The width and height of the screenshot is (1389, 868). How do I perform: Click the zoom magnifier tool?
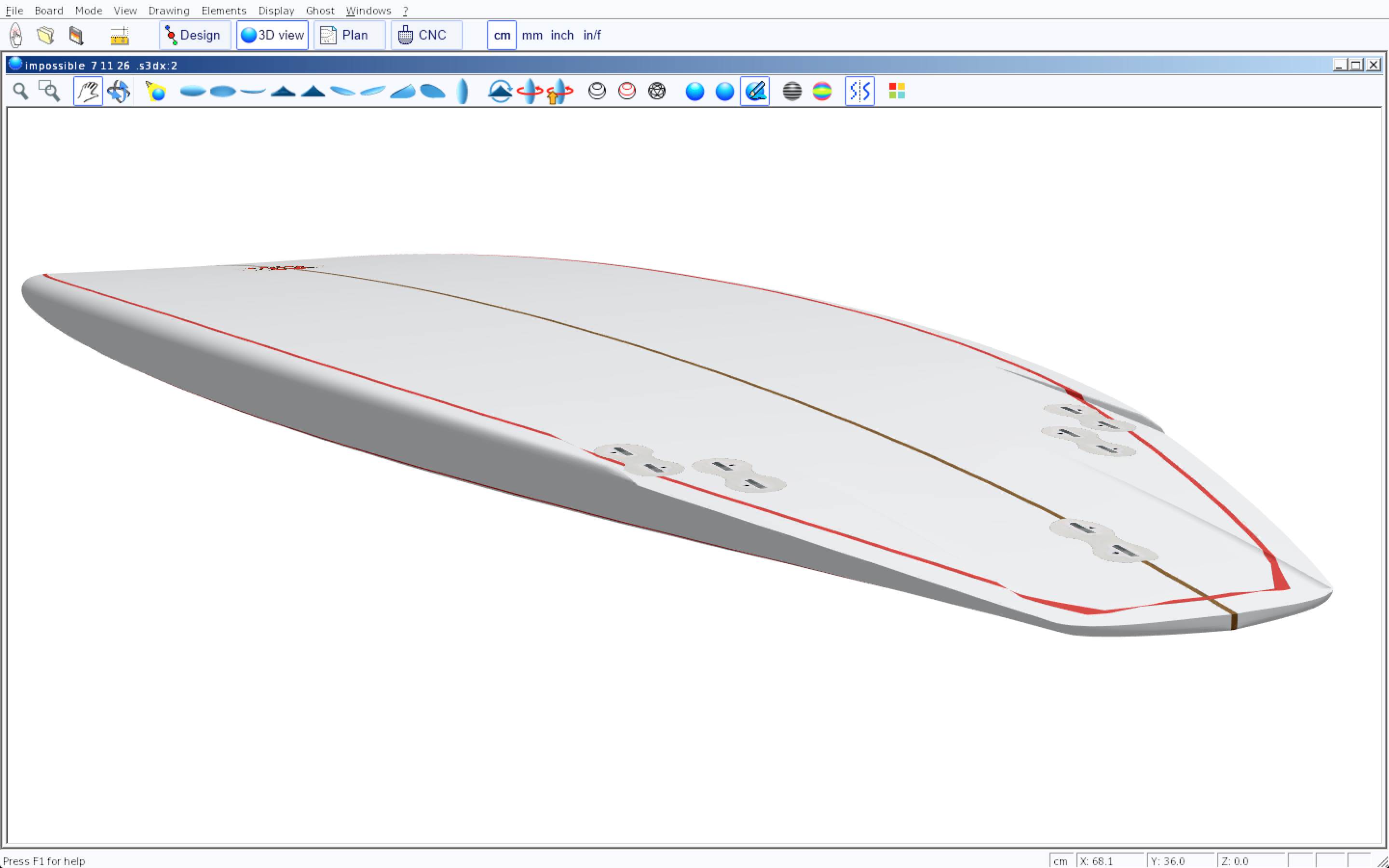click(21, 91)
